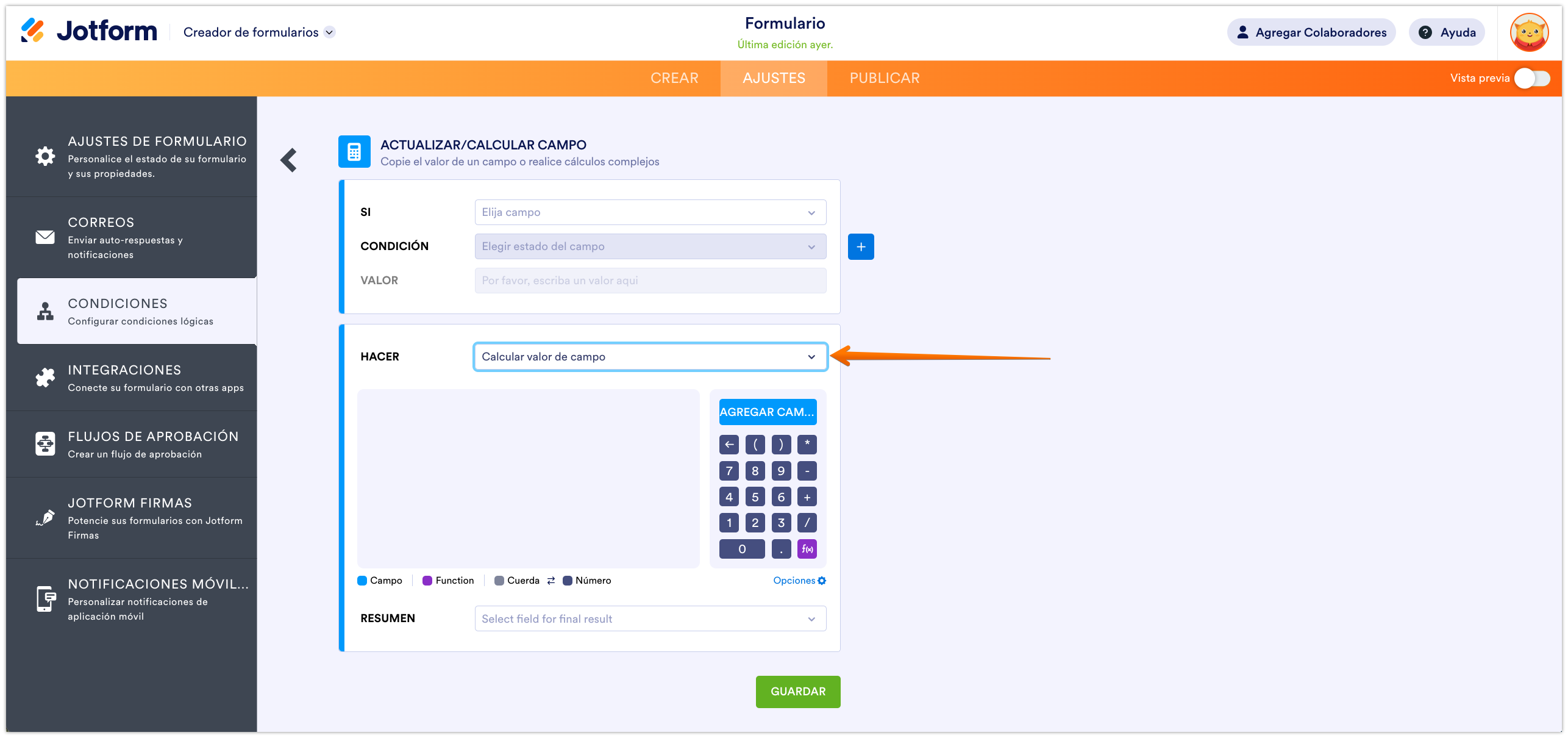Switch to the CREAR tab

coord(674,78)
